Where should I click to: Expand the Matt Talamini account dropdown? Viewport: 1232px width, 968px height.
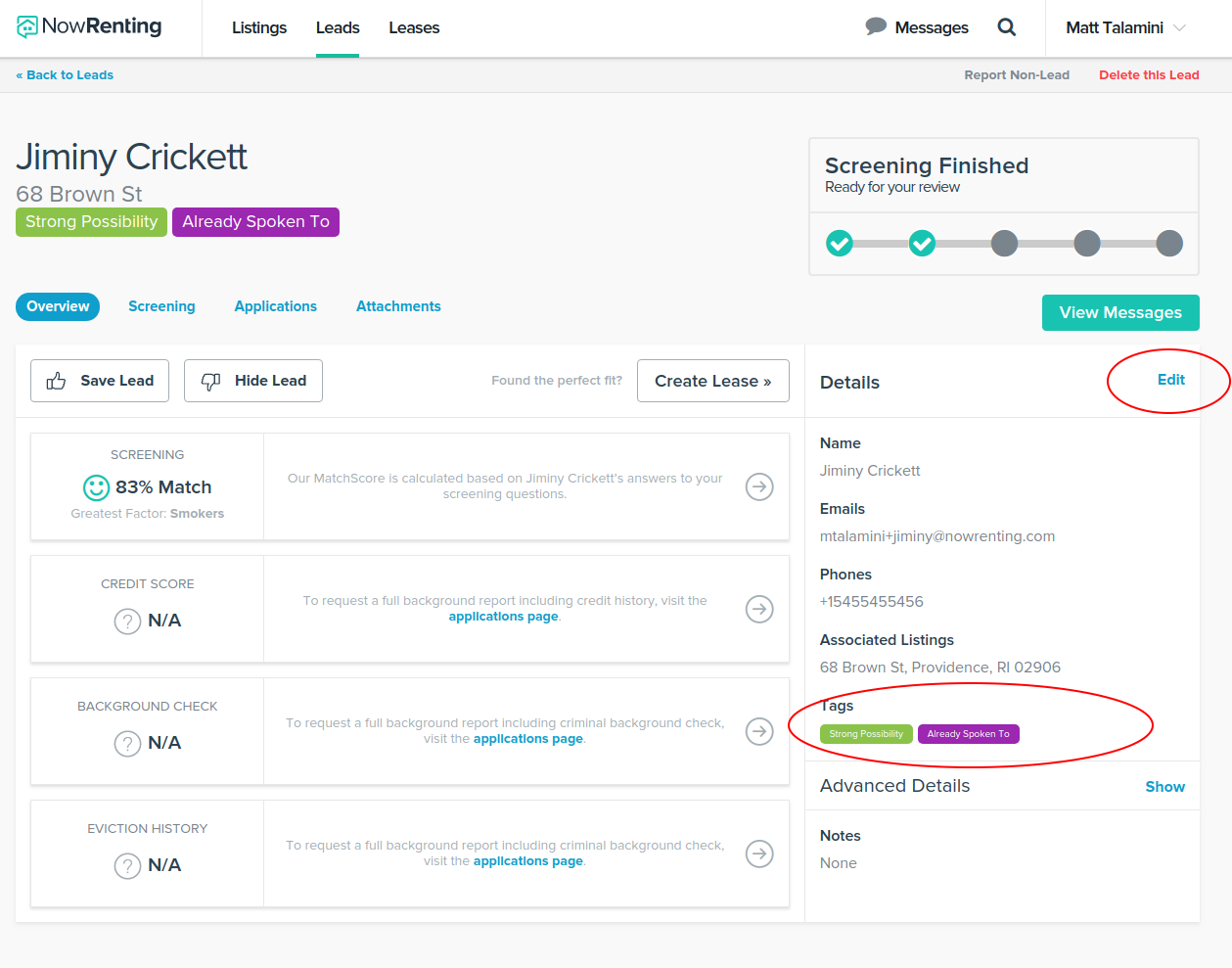1125,27
